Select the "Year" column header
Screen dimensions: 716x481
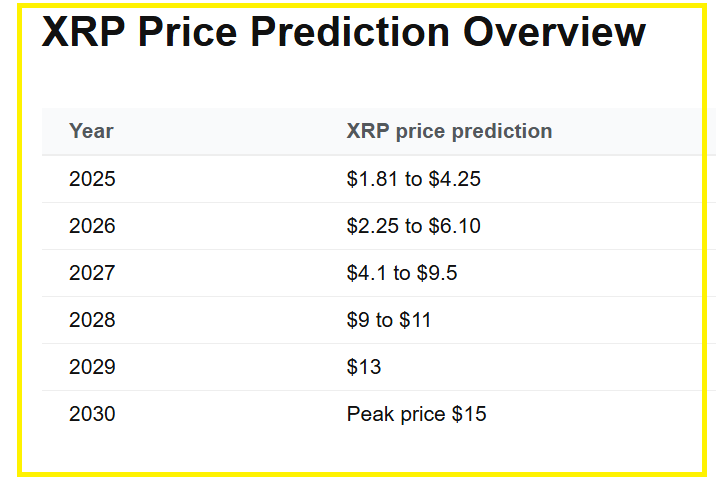tap(91, 131)
